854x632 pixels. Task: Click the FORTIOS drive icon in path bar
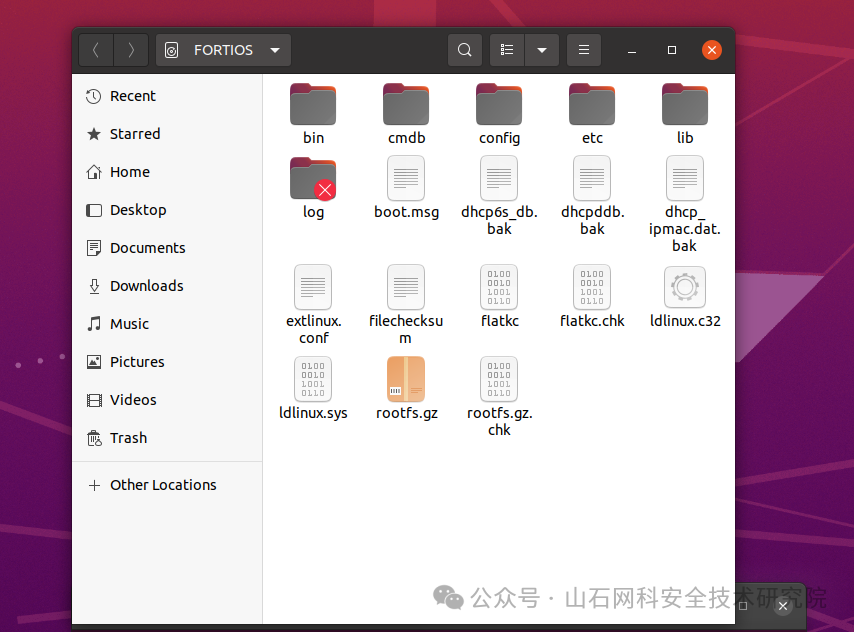tap(172, 51)
